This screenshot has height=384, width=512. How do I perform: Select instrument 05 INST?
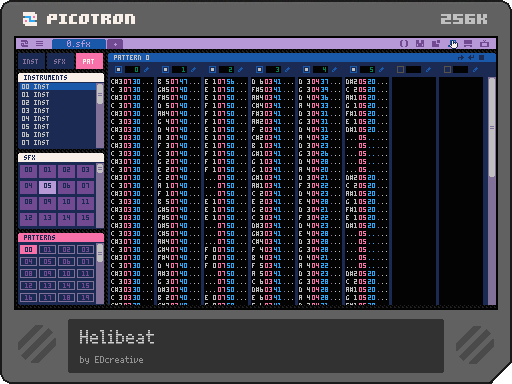tap(57, 127)
